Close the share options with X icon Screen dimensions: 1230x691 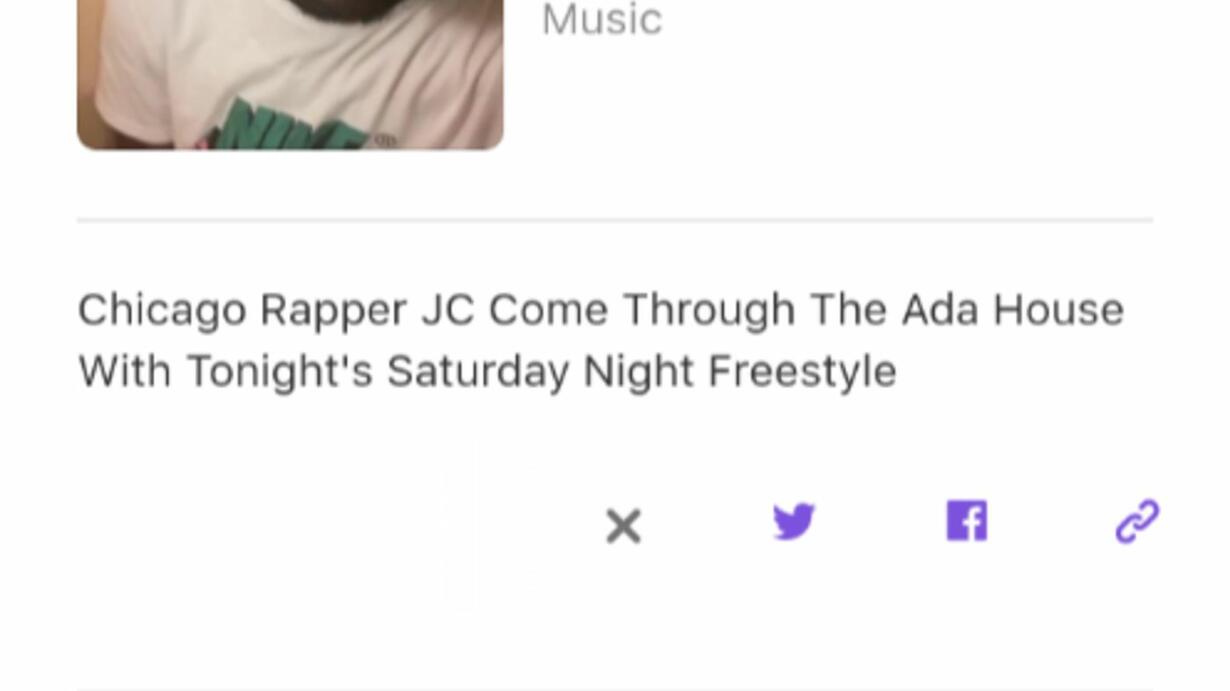(x=623, y=526)
